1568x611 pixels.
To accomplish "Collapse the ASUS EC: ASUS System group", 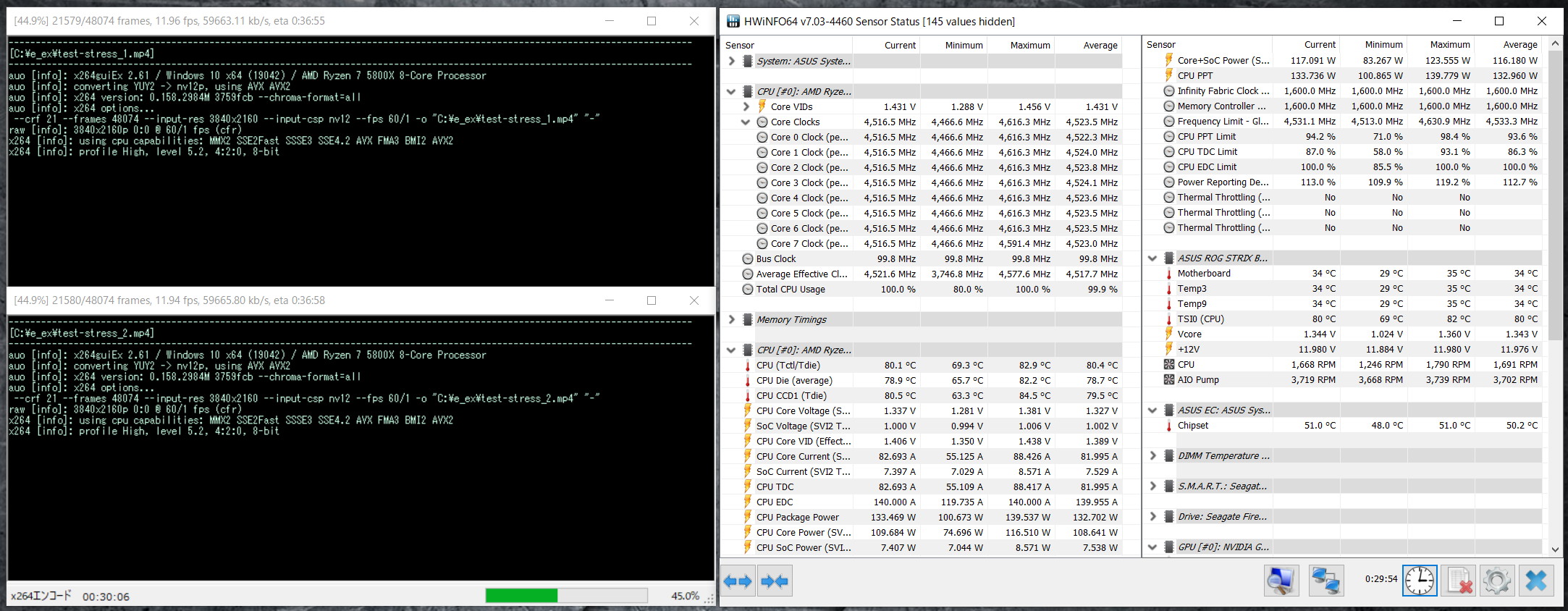I will point(1152,410).
